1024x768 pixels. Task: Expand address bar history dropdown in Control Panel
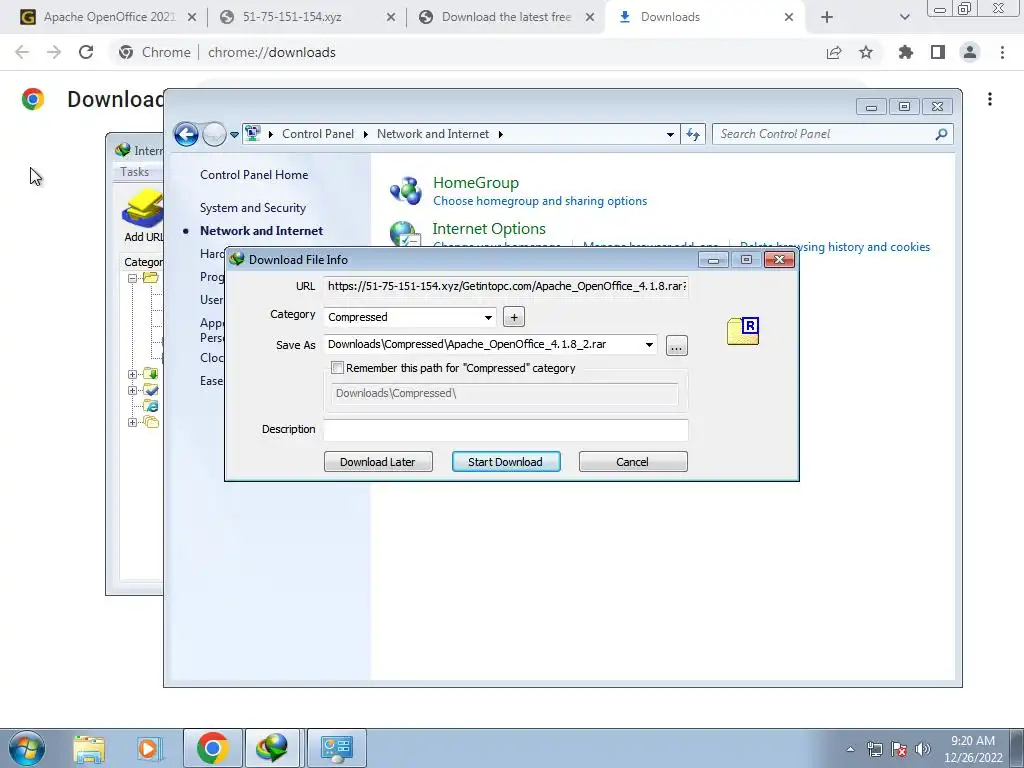pos(670,135)
